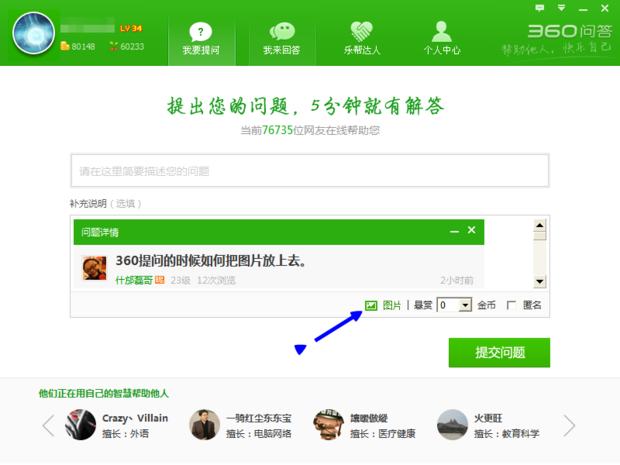The image size is (620, 465).
Task: Click the scroll up arrow of details box
Action: tap(540, 226)
